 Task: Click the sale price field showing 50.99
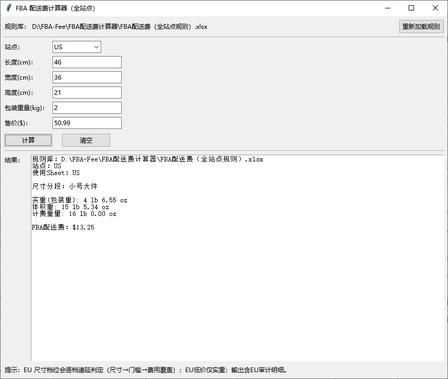click(x=87, y=123)
